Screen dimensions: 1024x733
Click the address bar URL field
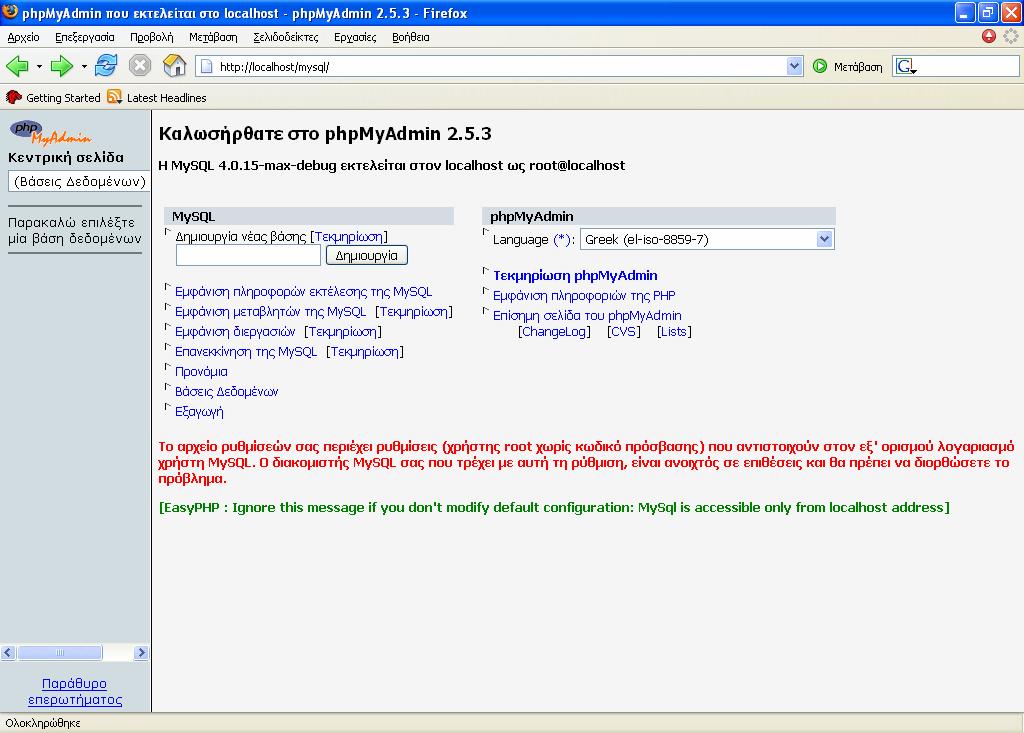pyautogui.click(x=500, y=66)
